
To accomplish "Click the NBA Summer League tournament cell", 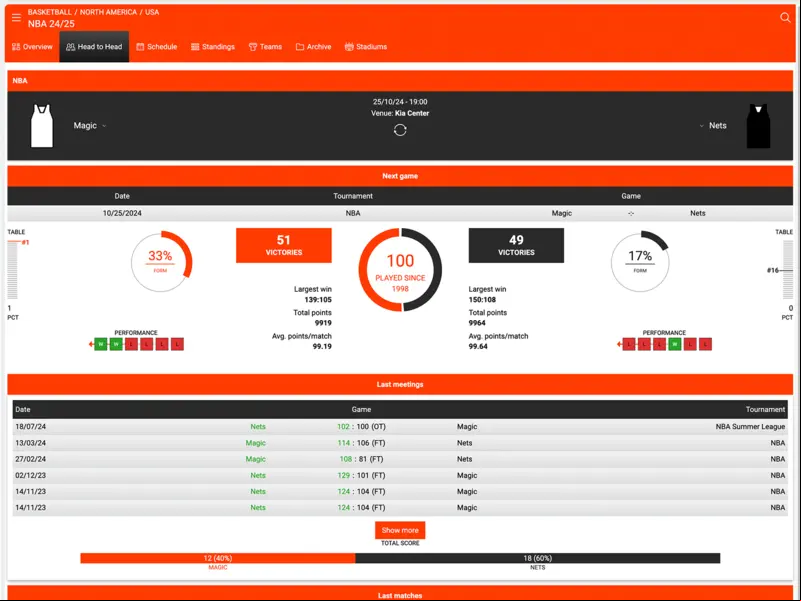I will [x=750, y=427].
